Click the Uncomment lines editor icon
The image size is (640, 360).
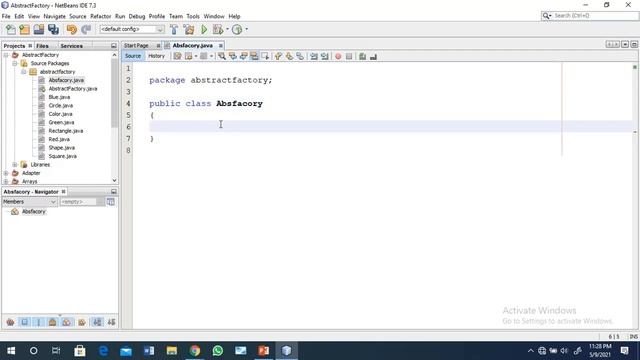tap(373, 56)
